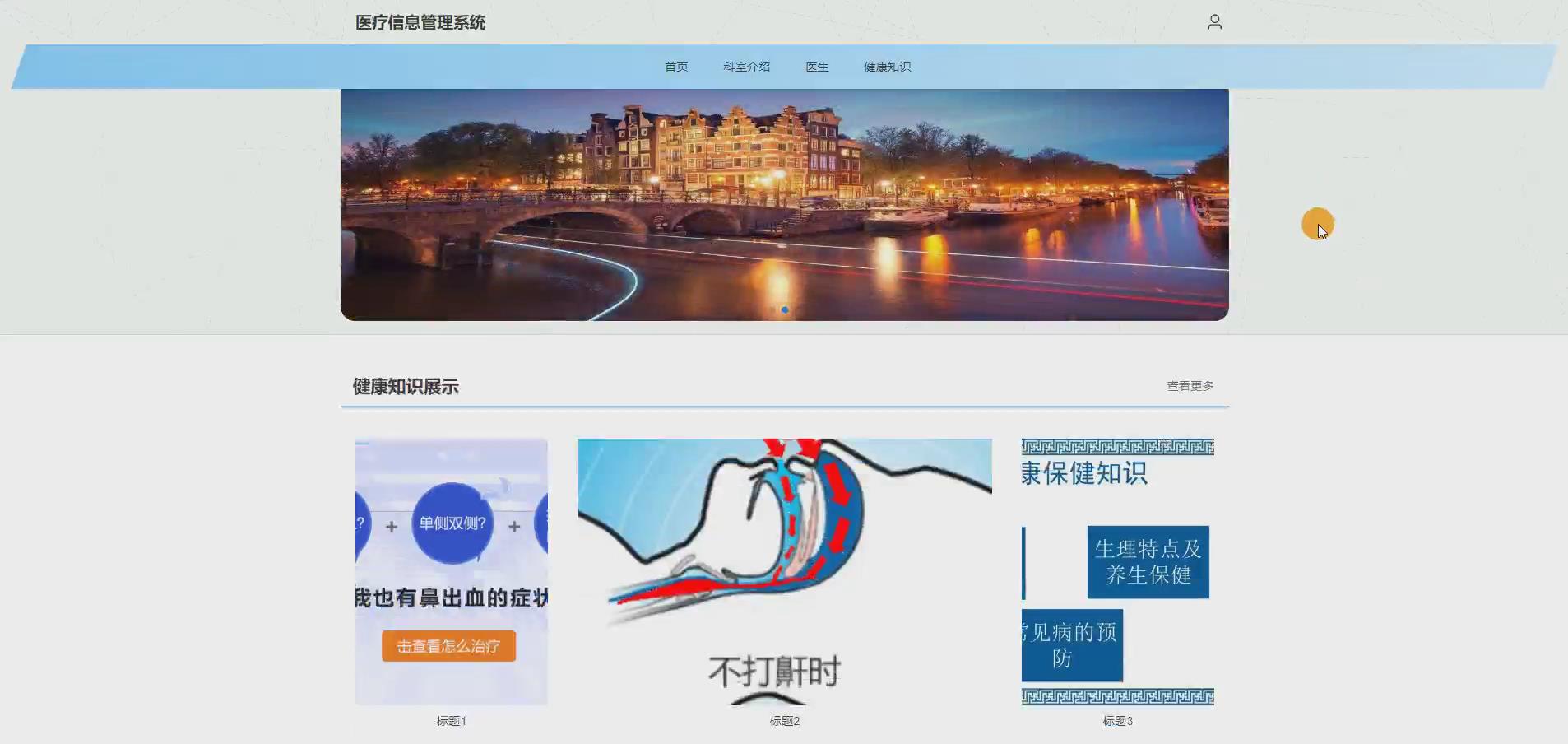Select the 首页 navigation item
The height and width of the screenshot is (744, 1568).
(x=675, y=67)
